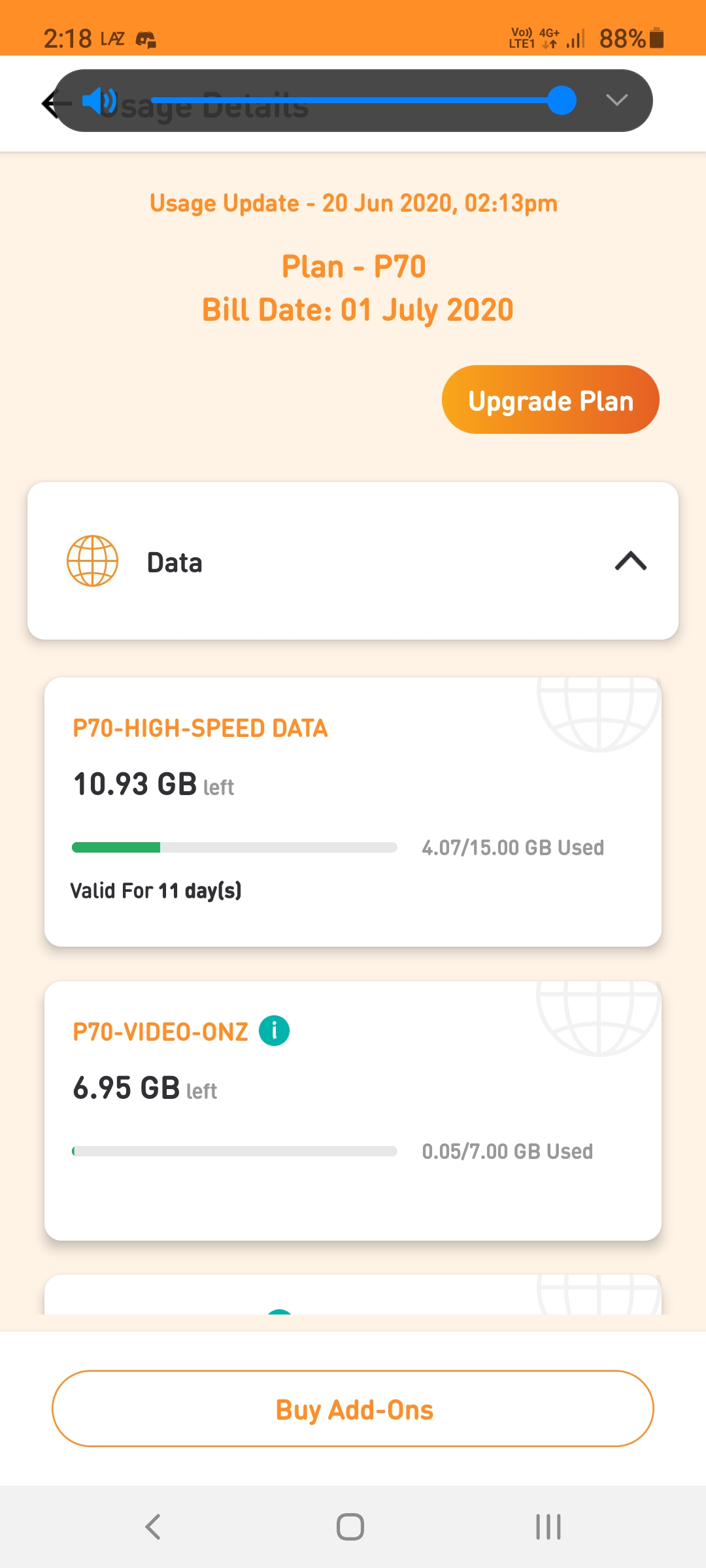Viewport: 706px width, 1568px height.
Task: Open the P70-HIGH-SPEED DATA card
Action: (353, 812)
